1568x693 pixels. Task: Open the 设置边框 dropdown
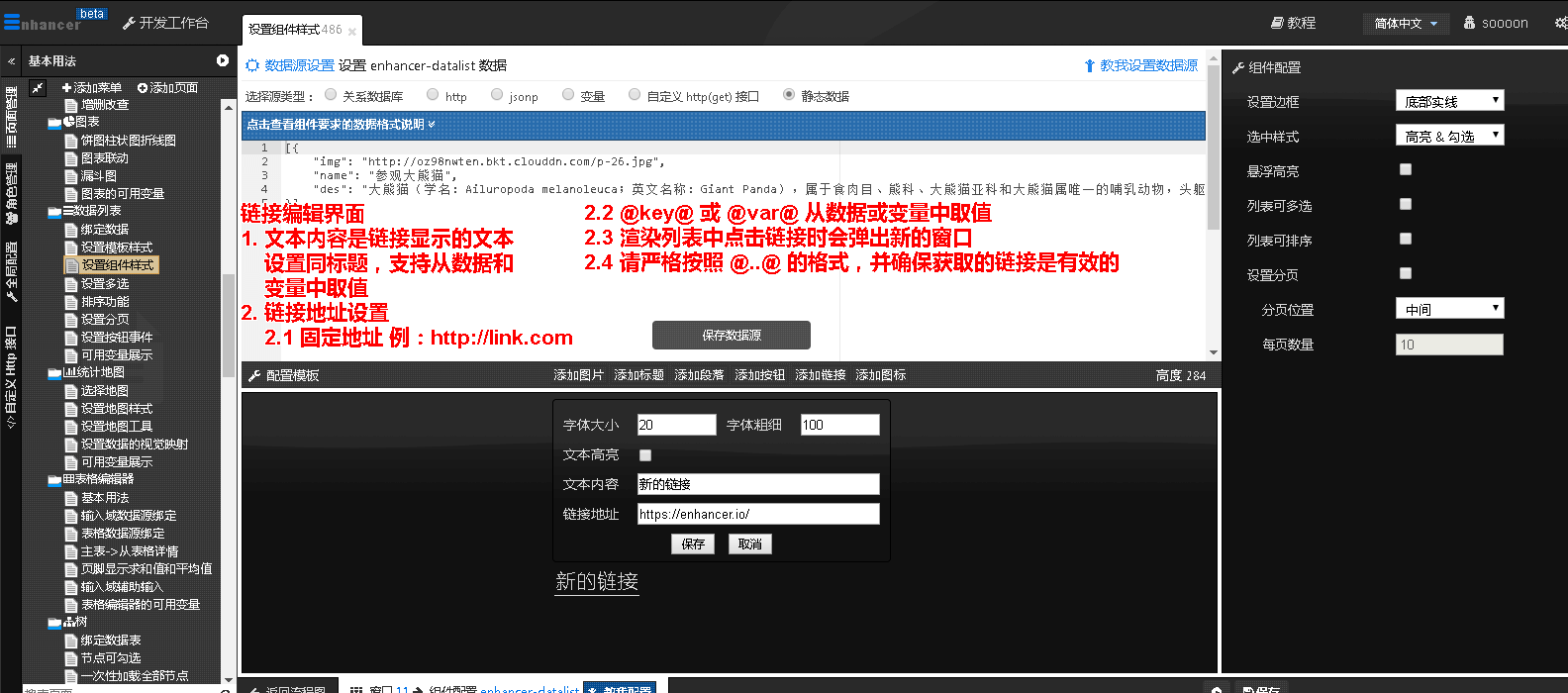point(1449,101)
